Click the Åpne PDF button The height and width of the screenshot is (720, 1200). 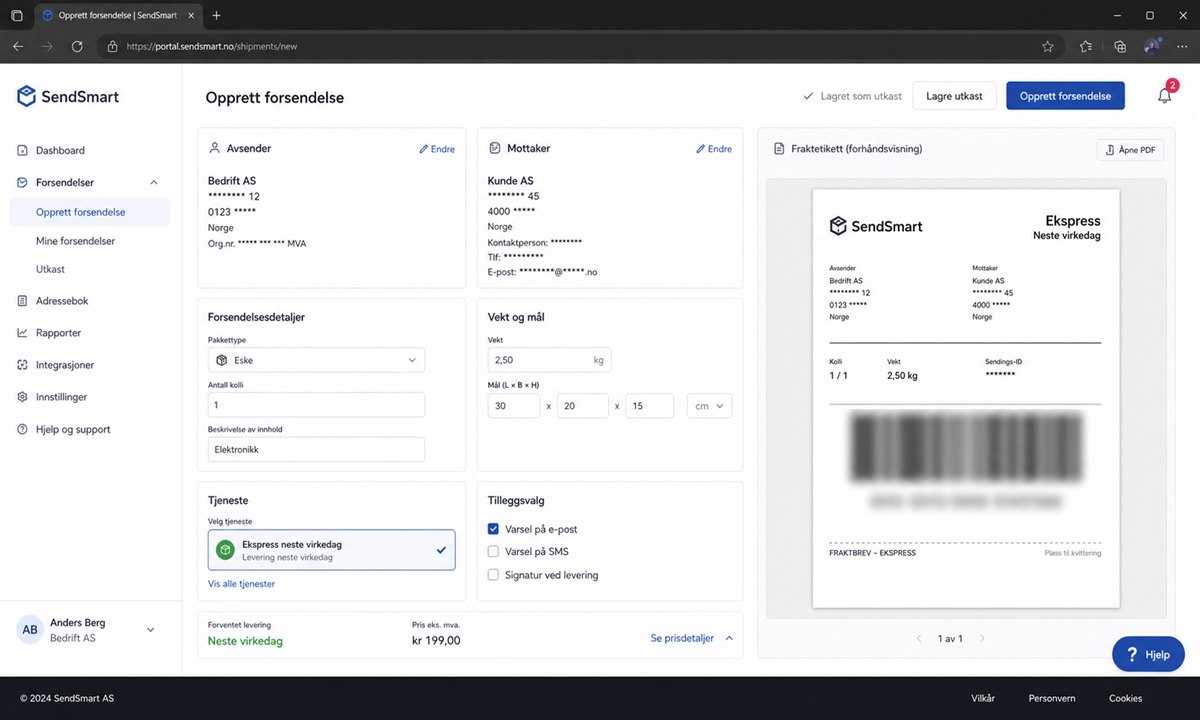tap(1130, 150)
